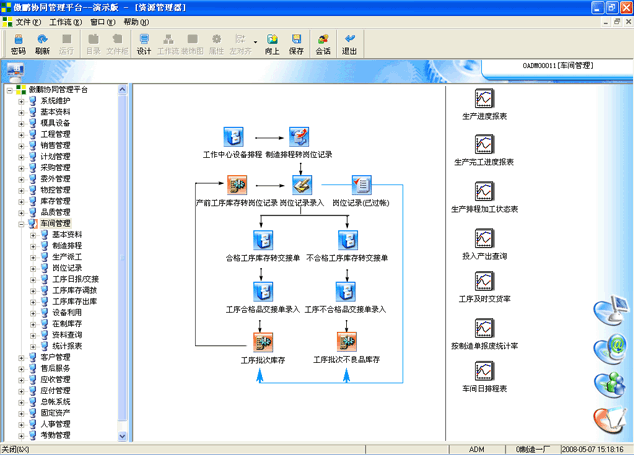This screenshot has width=635, height=455.
Task: Click the 刷新 refresh toolbar icon
Action: (42, 44)
